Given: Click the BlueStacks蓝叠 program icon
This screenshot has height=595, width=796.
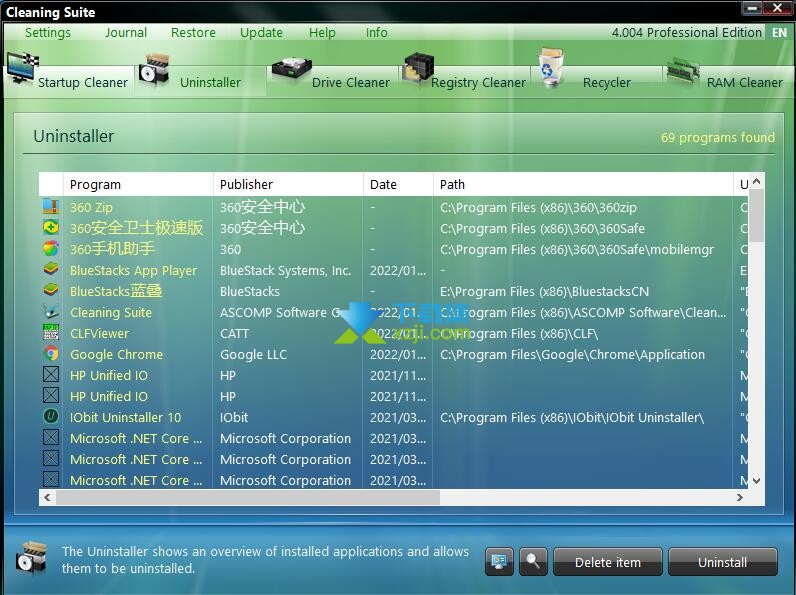Looking at the screenshot, I should pos(51,290).
